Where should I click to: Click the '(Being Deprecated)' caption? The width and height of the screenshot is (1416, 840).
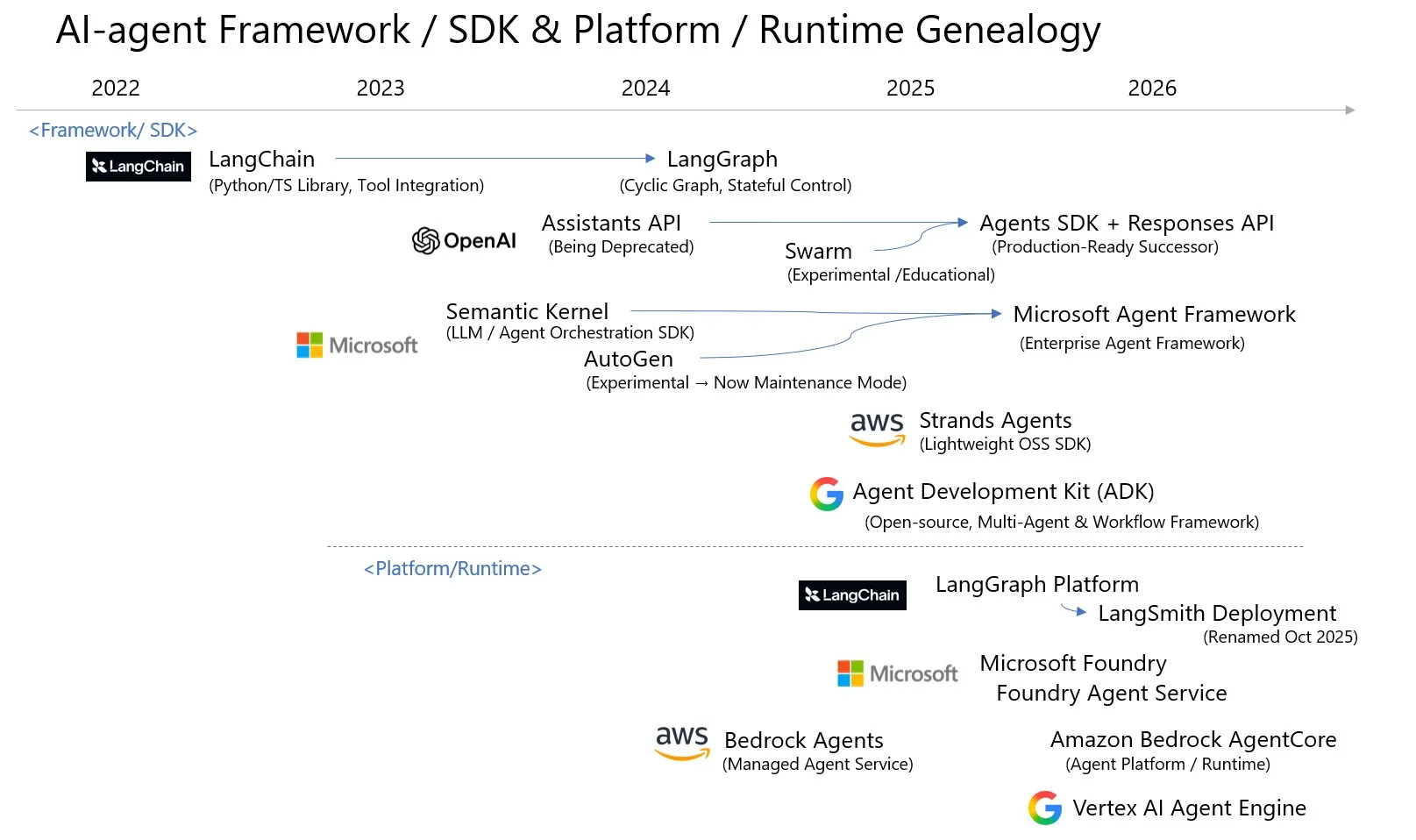(621, 247)
